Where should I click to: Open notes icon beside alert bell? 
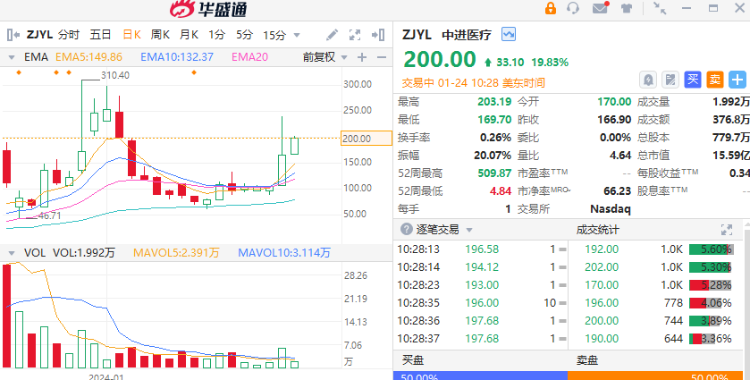[x=671, y=79]
